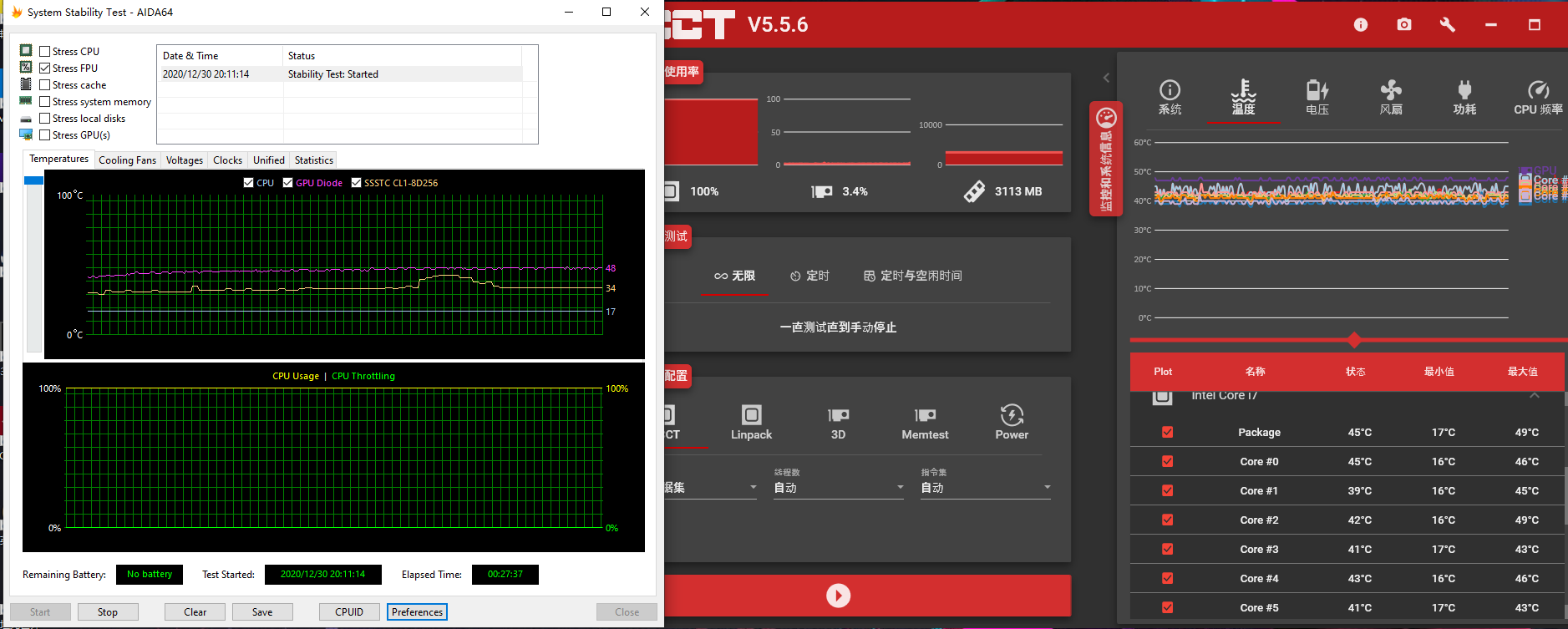Viewport: 1568px width, 629px height.
Task: Open the CPU 频率 frequency tab
Action: tap(1538, 97)
